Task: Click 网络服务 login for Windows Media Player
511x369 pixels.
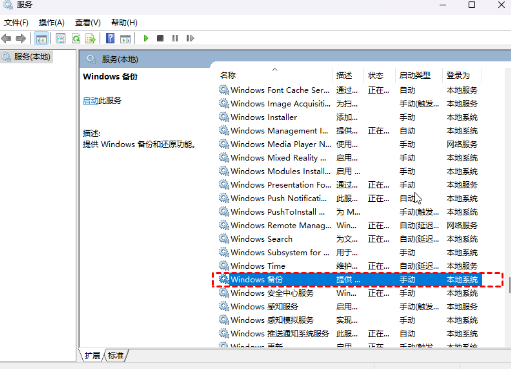Action: [x=462, y=144]
